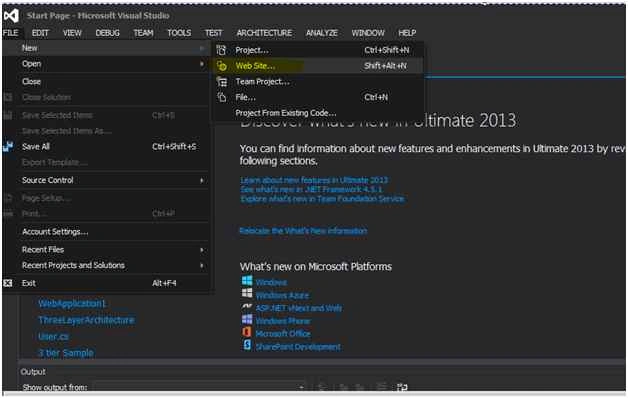The height and width of the screenshot is (398, 628).
Task: Expand the New submenu arrow
Action: [202, 48]
